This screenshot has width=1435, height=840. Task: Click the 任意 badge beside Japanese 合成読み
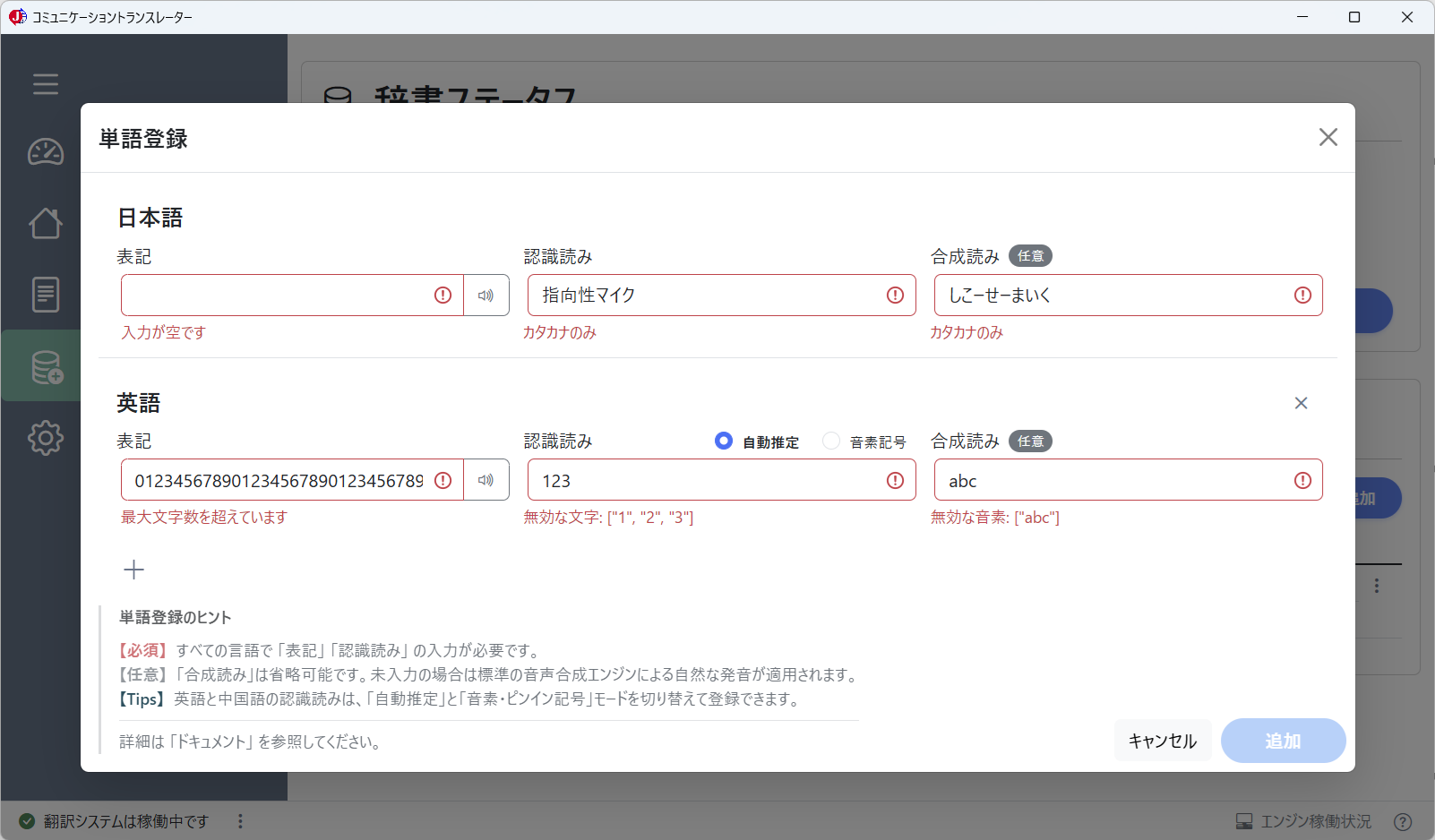click(x=1030, y=256)
